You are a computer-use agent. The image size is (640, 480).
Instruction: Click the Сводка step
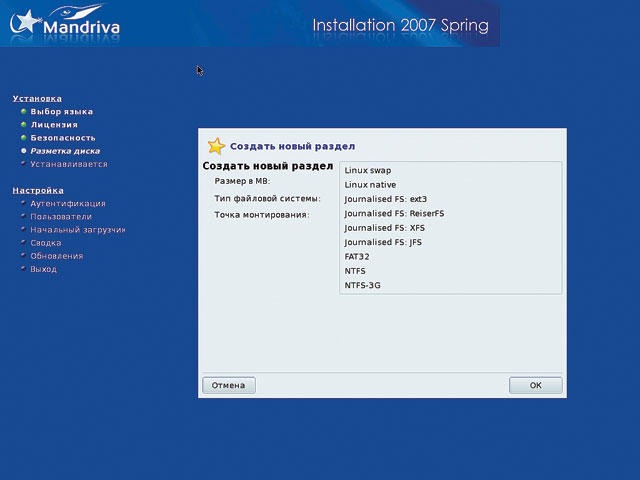click(x=46, y=242)
